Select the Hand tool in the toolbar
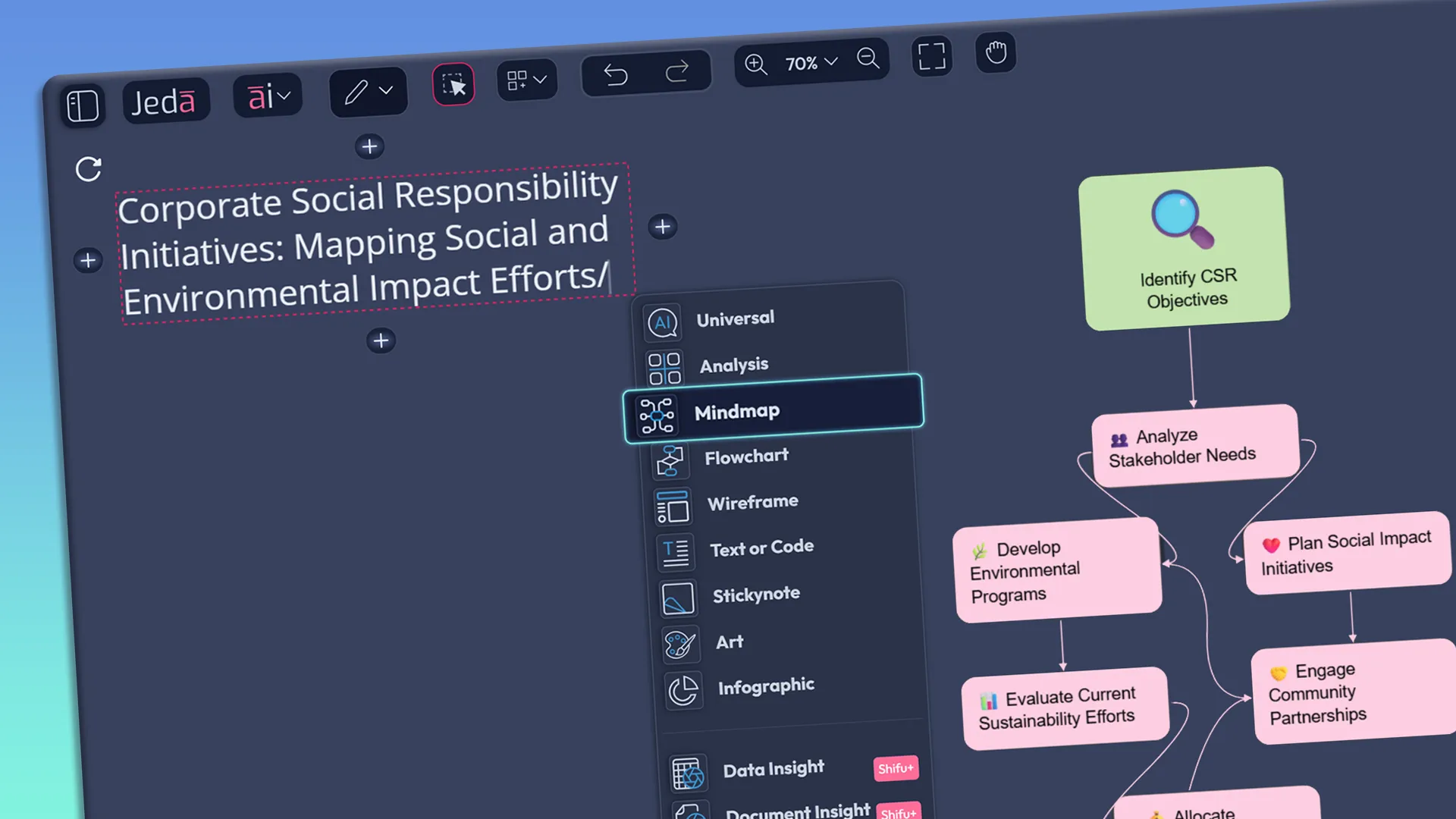The image size is (1456, 819). pyautogui.click(x=996, y=52)
